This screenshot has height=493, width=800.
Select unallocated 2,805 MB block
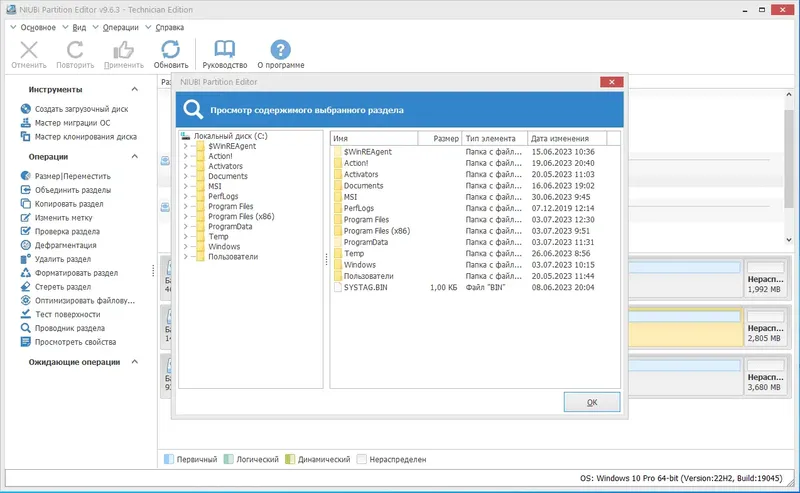pos(765,327)
